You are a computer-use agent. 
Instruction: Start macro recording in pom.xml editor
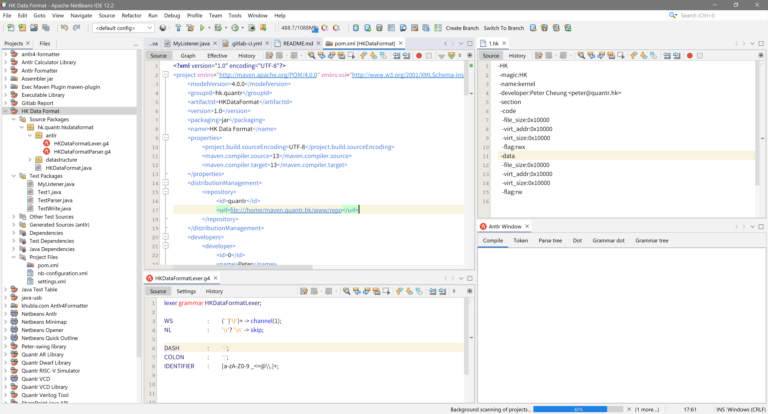pos(419,56)
